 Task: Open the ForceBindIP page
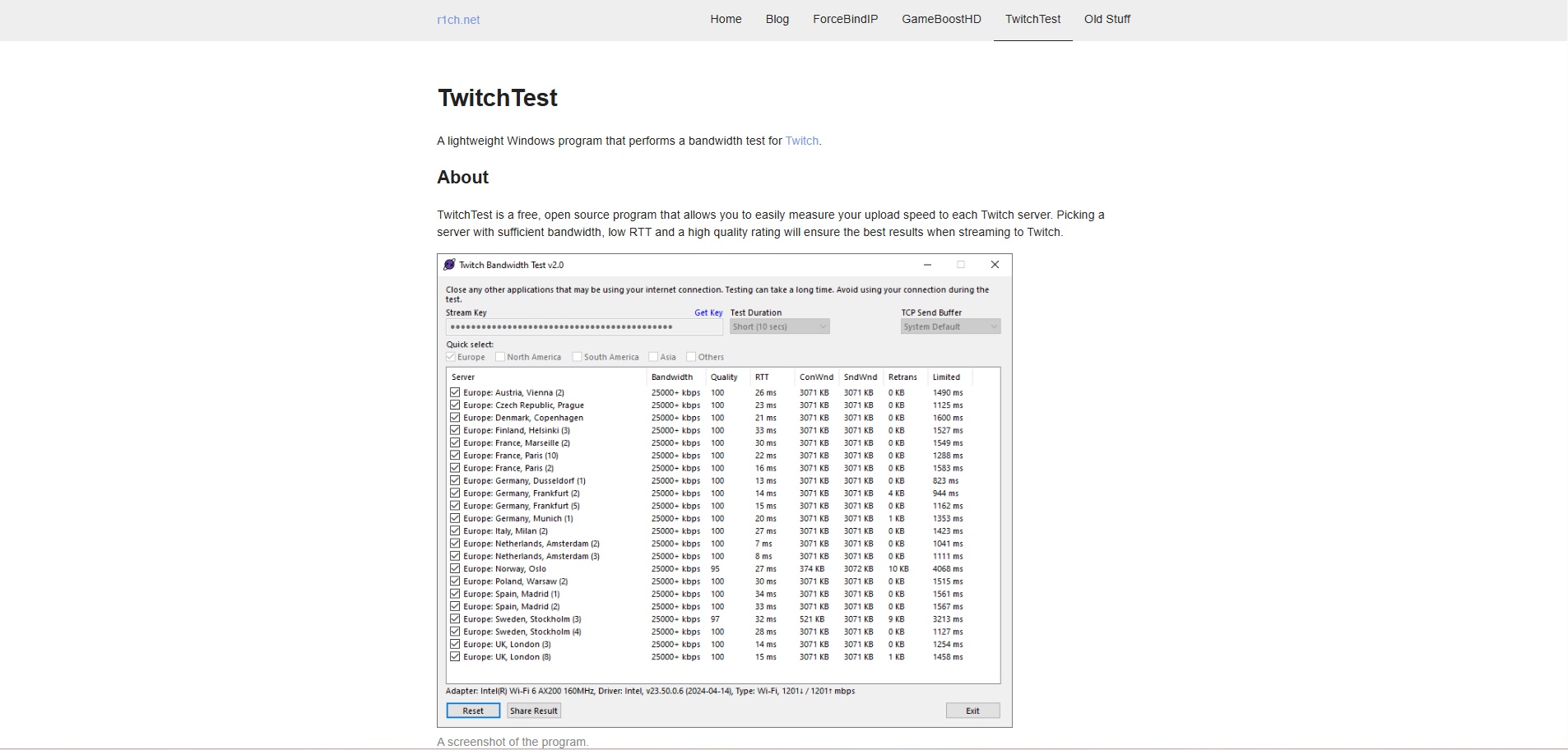pos(846,19)
